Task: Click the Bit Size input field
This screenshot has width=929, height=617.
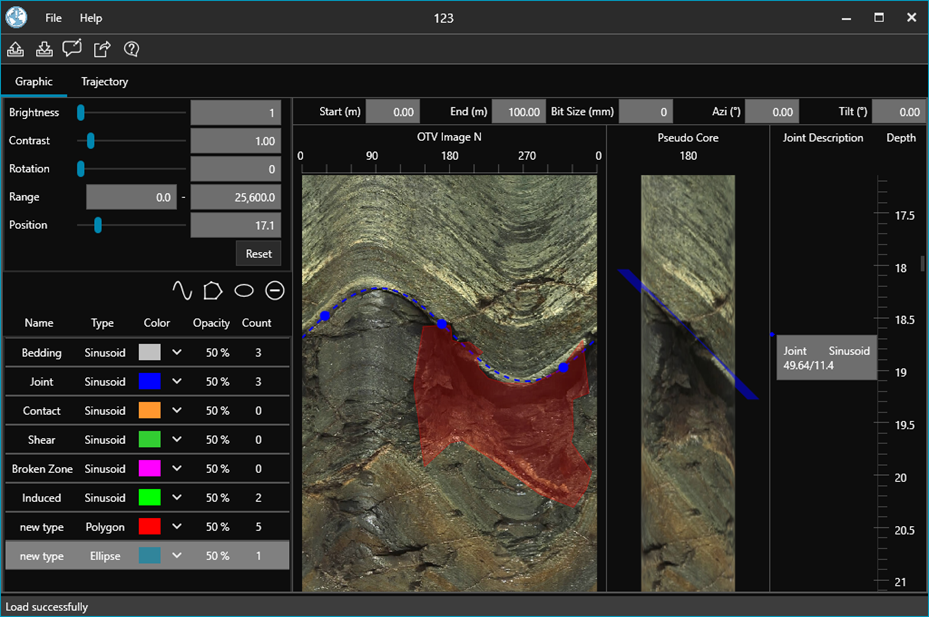Action: [645, 112]
